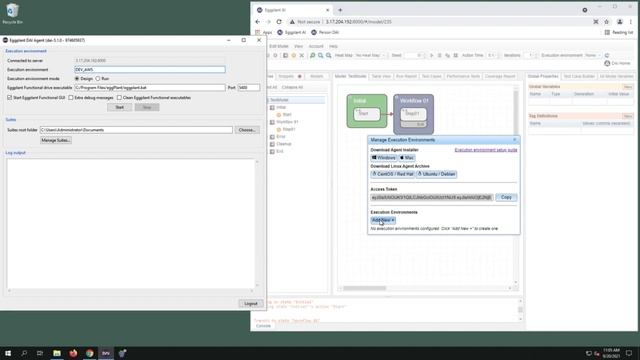The width and height of the screenshot is (640, 360).
Task: Close the Manage Execution Environments dialog
Action: coord(514,140)
